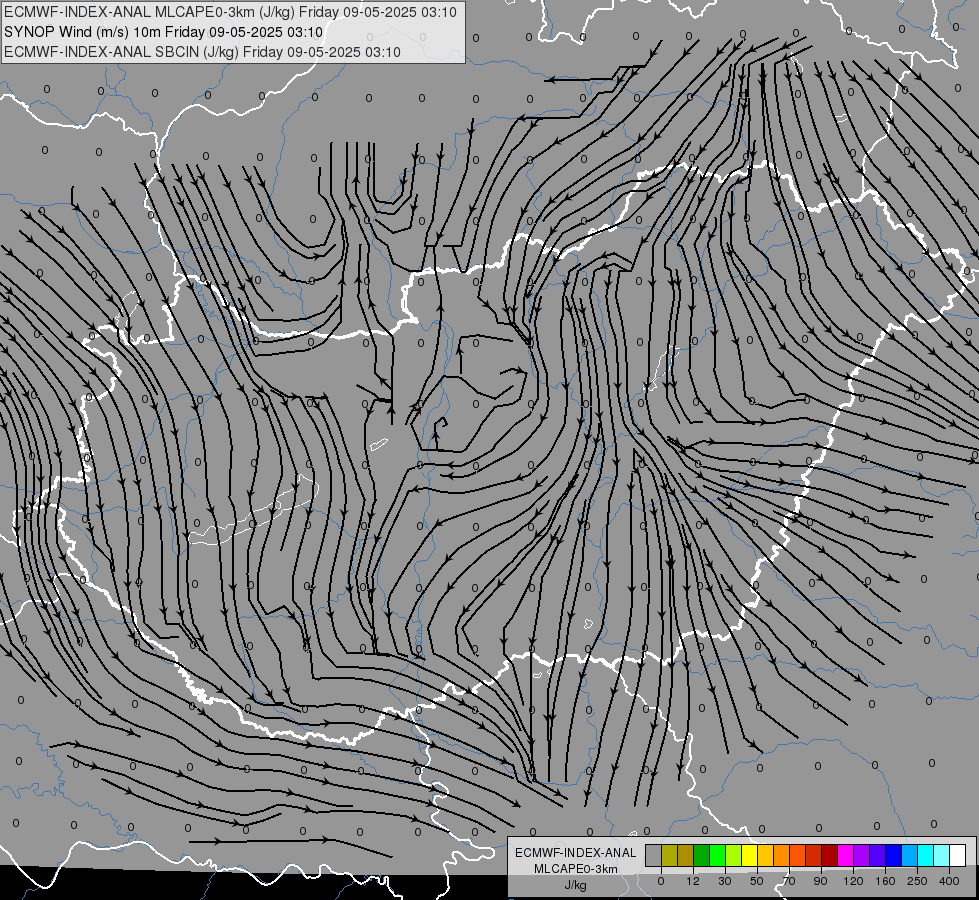Select the dark red legend swatch
This screenshot has height=900, width=979.
830,856
